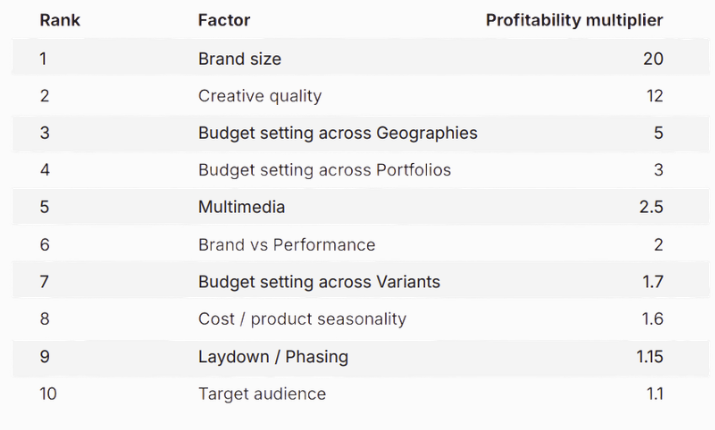Image resolution: width=715 pixels, height=430 pixels.
Task: Click the Laydown / Phasing cell
Action: [273, 356]
